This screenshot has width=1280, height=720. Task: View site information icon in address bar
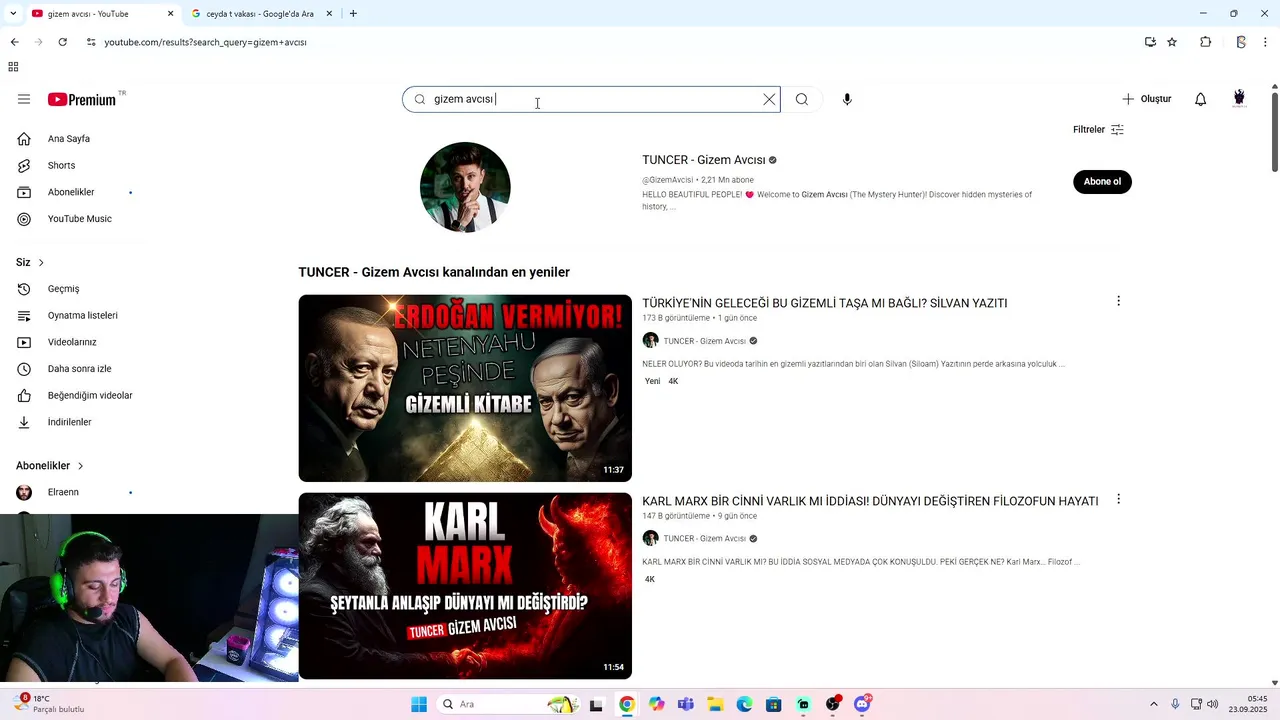(91, 42)
